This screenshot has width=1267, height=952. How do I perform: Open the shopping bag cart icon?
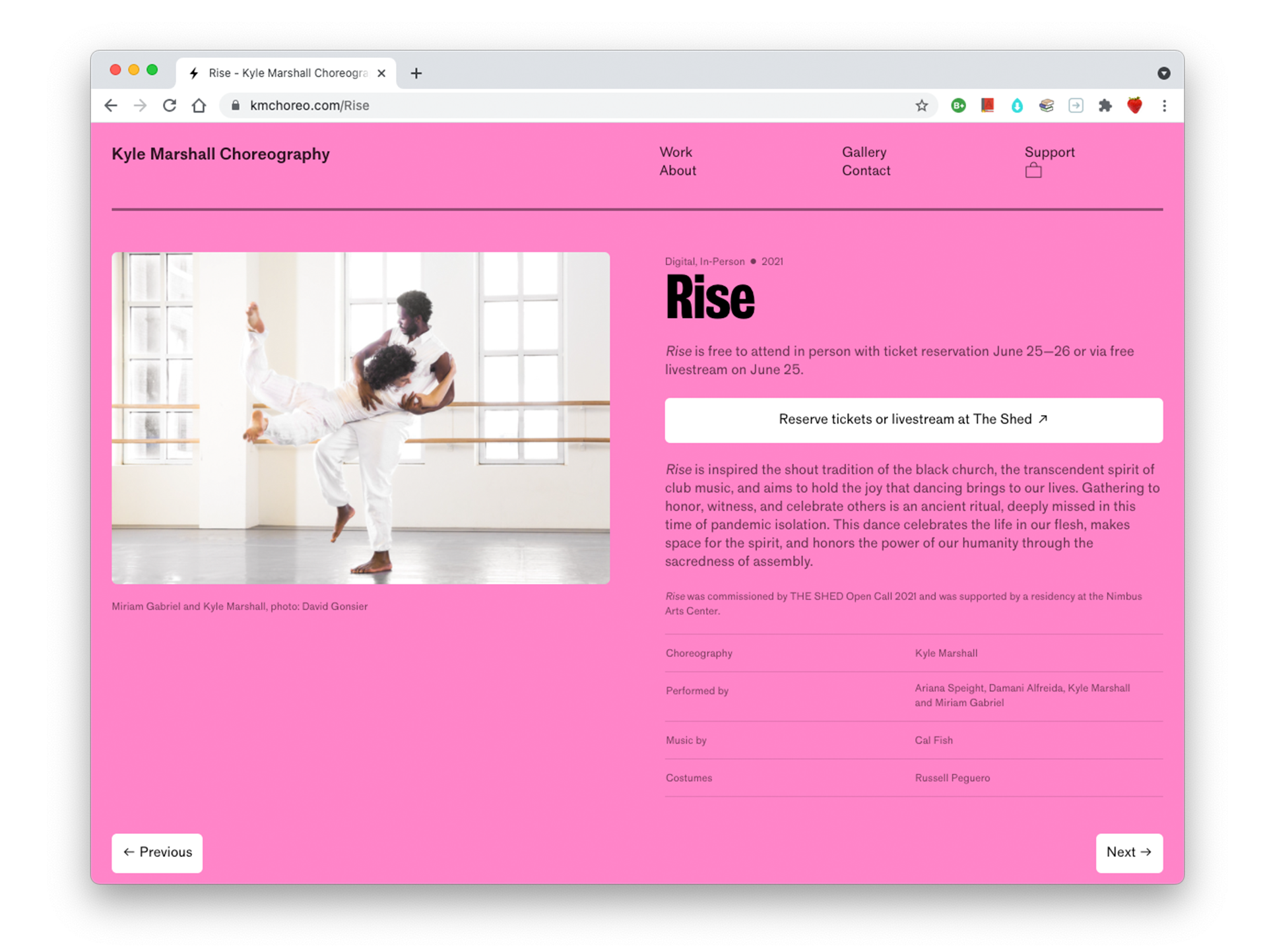1033,171
